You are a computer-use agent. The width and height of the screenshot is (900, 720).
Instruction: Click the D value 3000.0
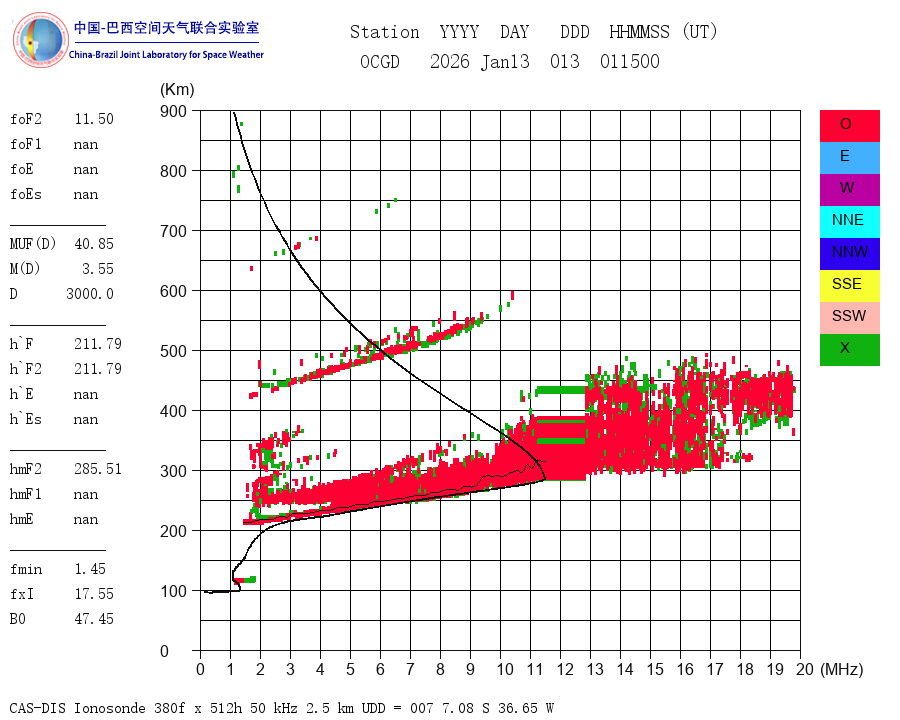pos(90,294)
